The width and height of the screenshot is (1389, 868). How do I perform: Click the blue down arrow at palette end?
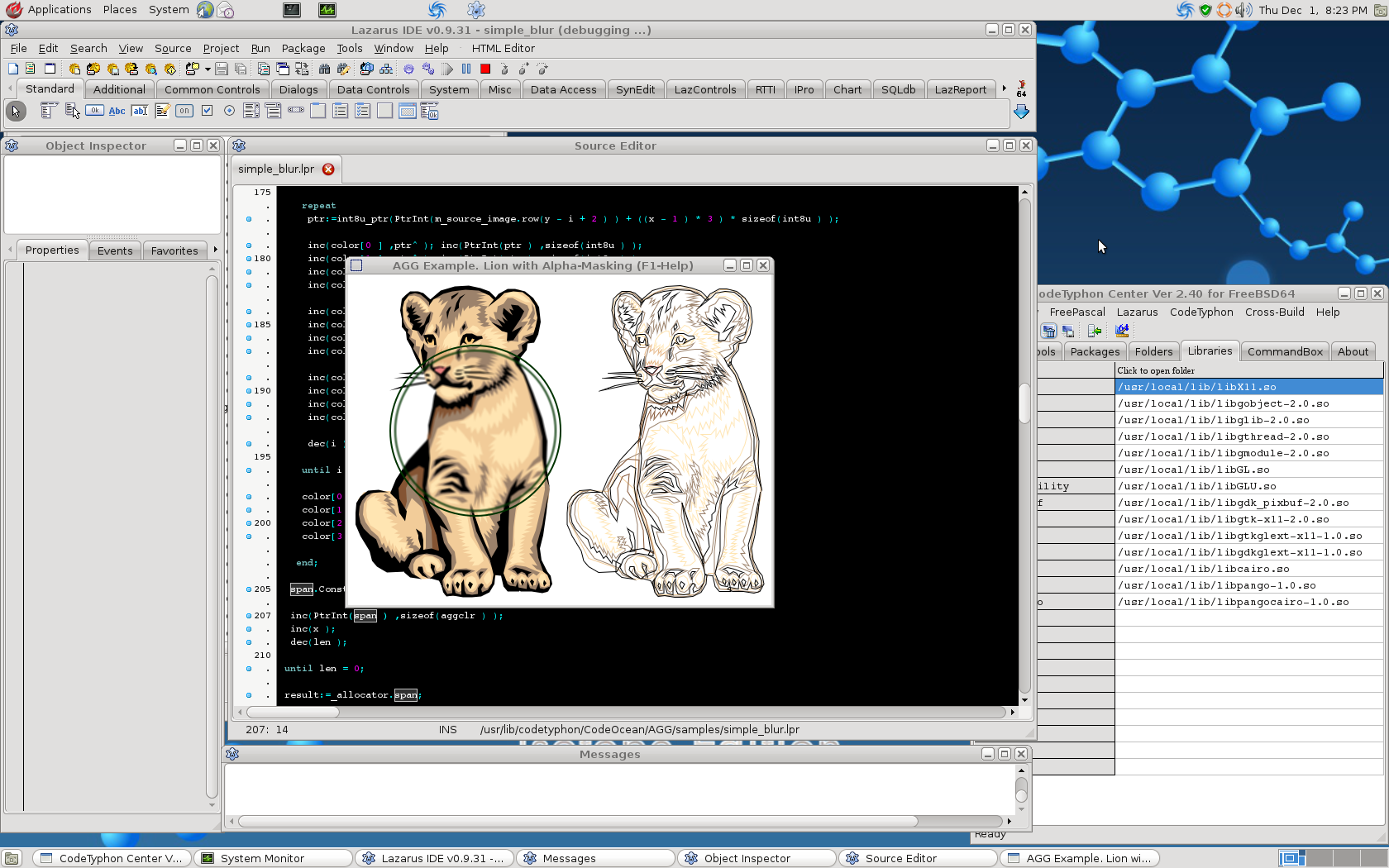tap(1021, 111)
